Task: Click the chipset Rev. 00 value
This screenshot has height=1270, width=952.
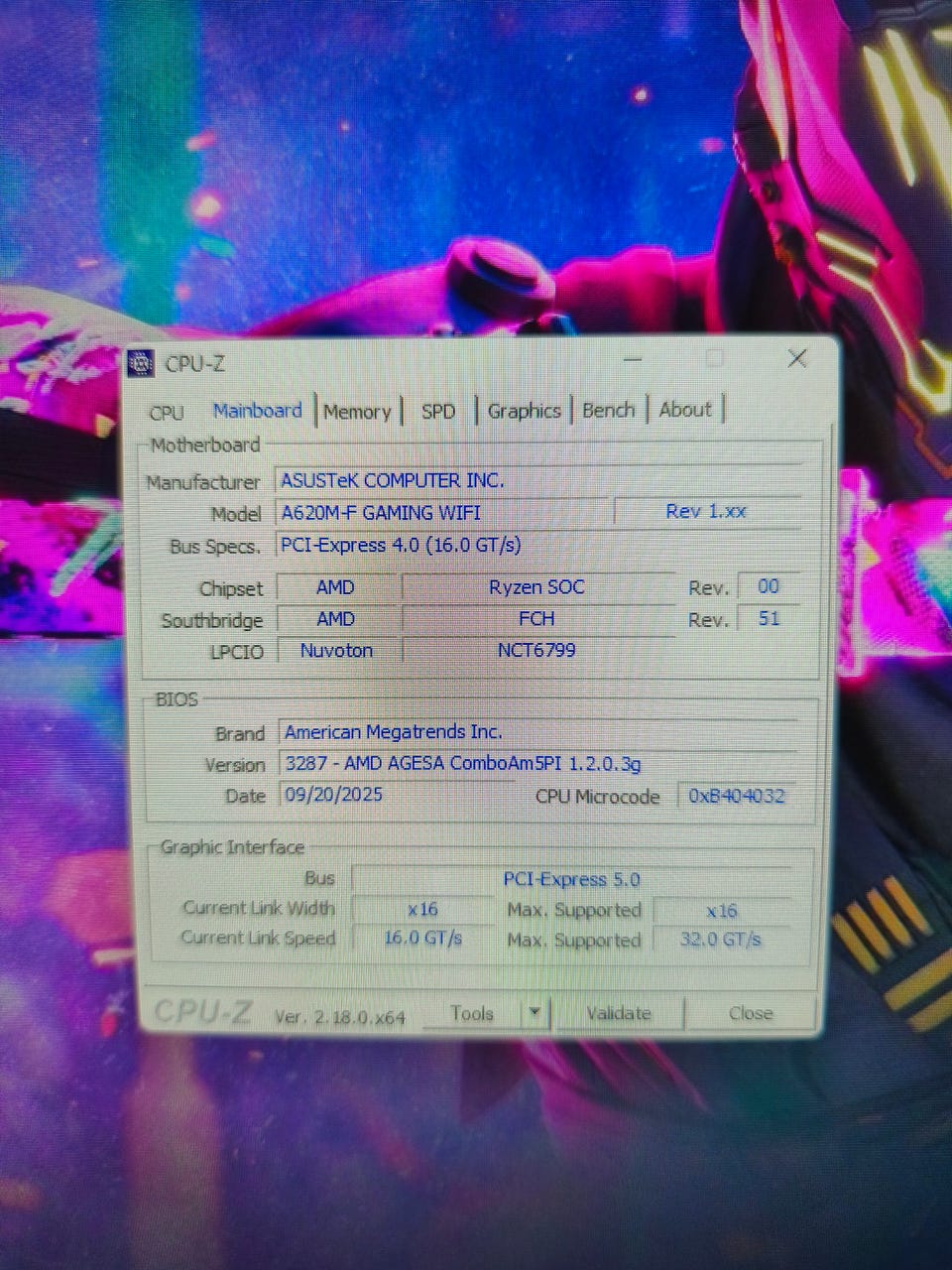Action: coord(769,586)
